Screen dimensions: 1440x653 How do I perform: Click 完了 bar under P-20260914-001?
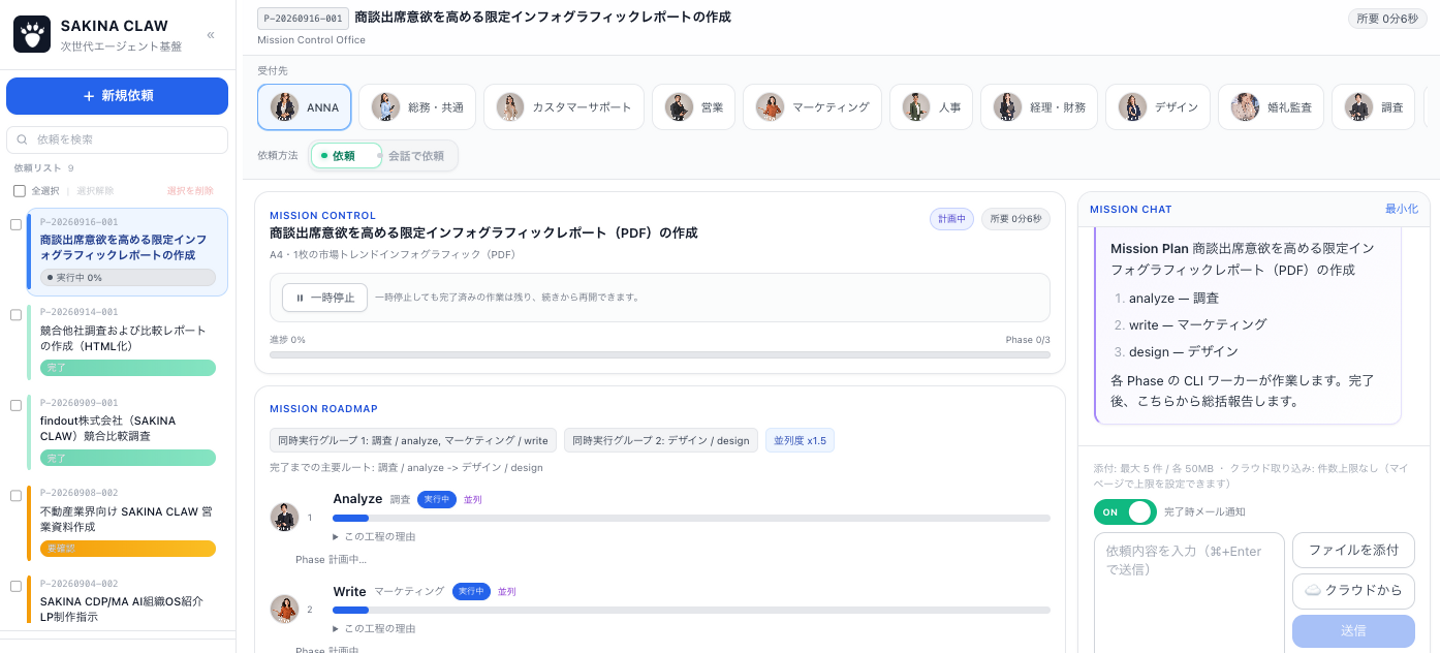128,368
